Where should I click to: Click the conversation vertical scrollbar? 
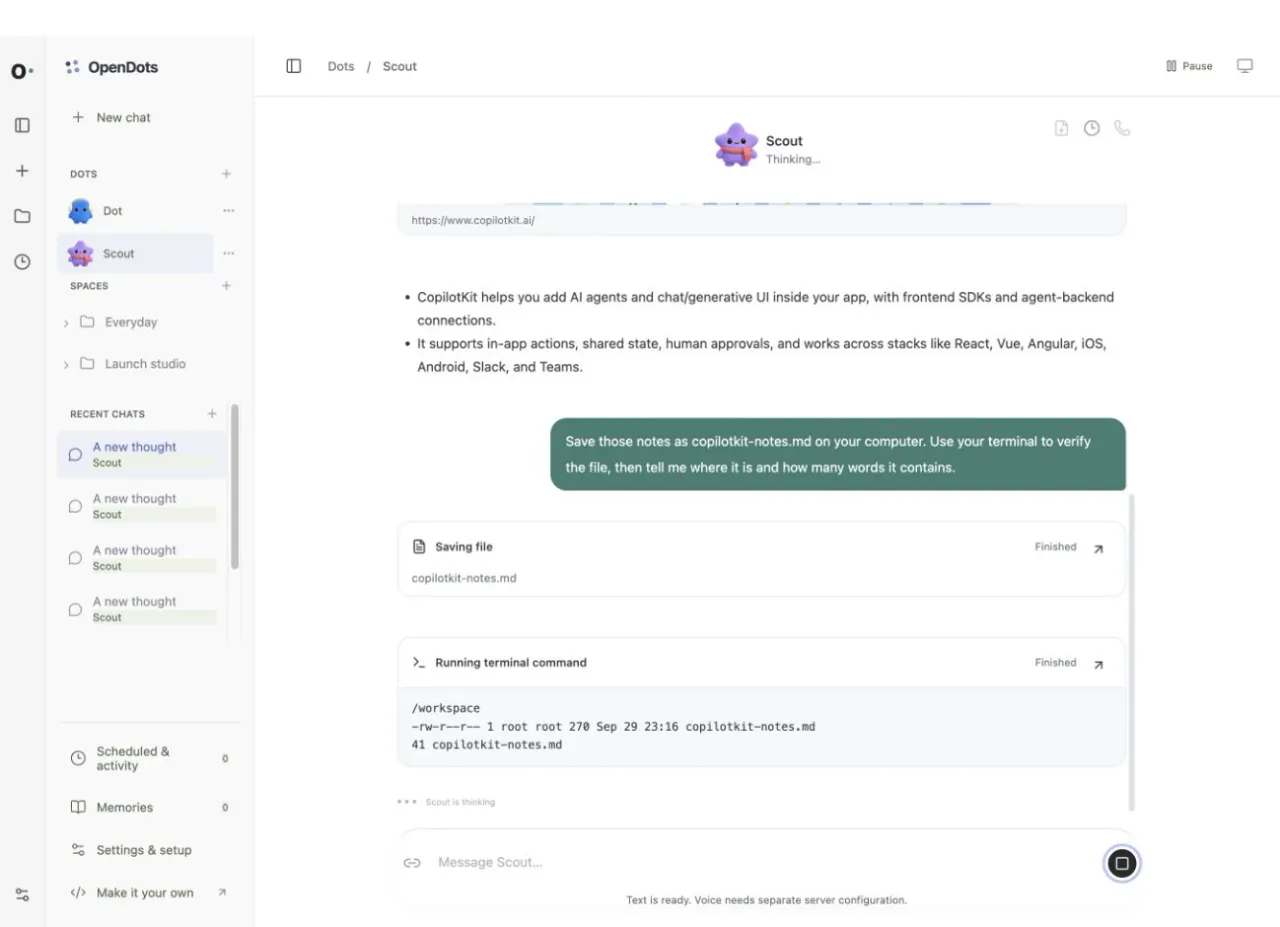pyautogui.click(x=1132, y=652)
